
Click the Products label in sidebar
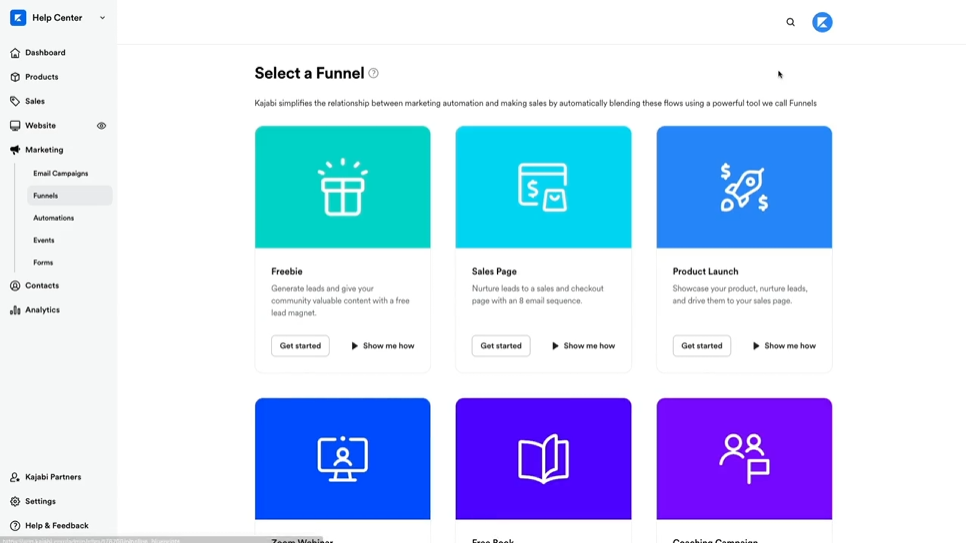tap(42, 77)
